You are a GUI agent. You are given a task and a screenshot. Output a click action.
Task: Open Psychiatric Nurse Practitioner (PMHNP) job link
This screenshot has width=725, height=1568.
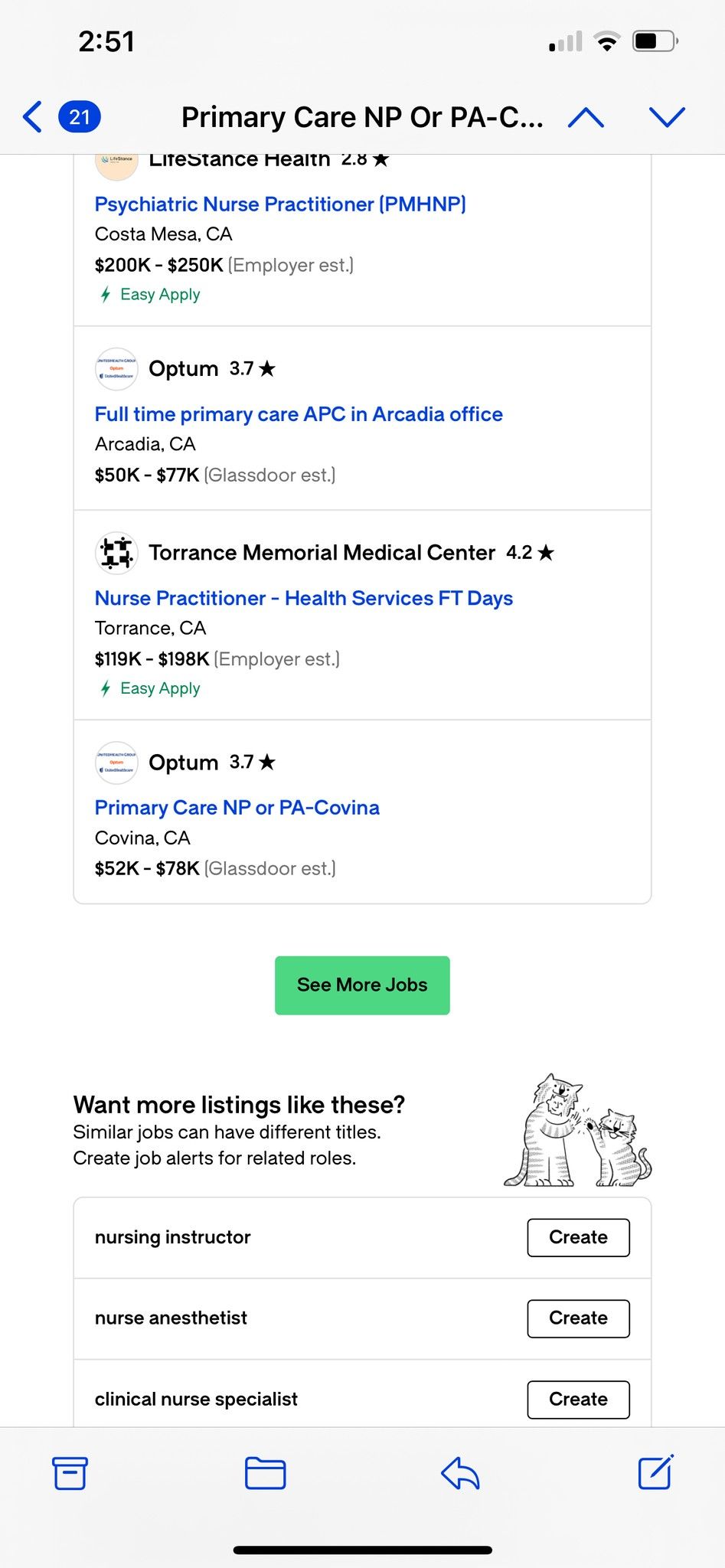(280, 204)
